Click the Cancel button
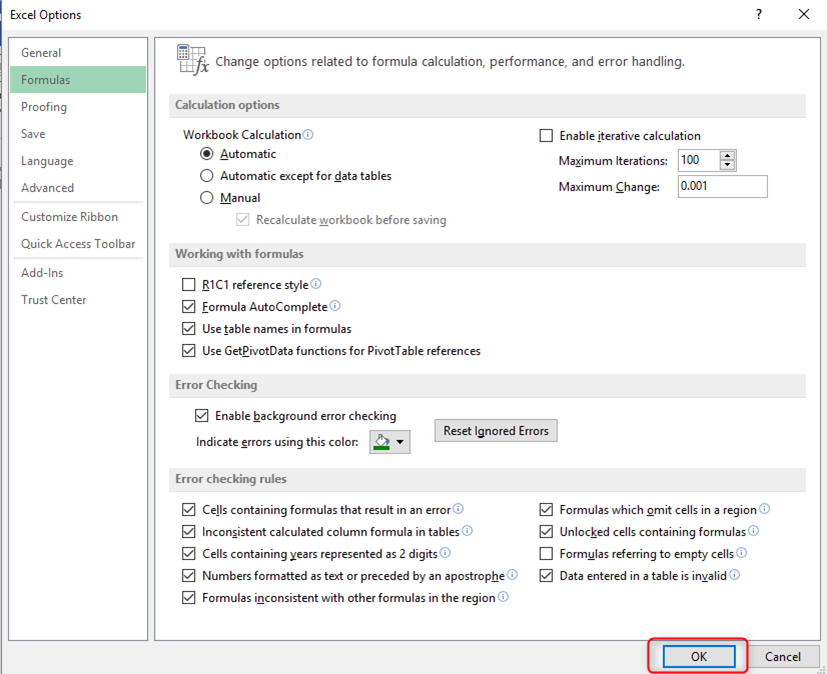The height and width of the screenshot is (674, 827). tap(783, 657)
